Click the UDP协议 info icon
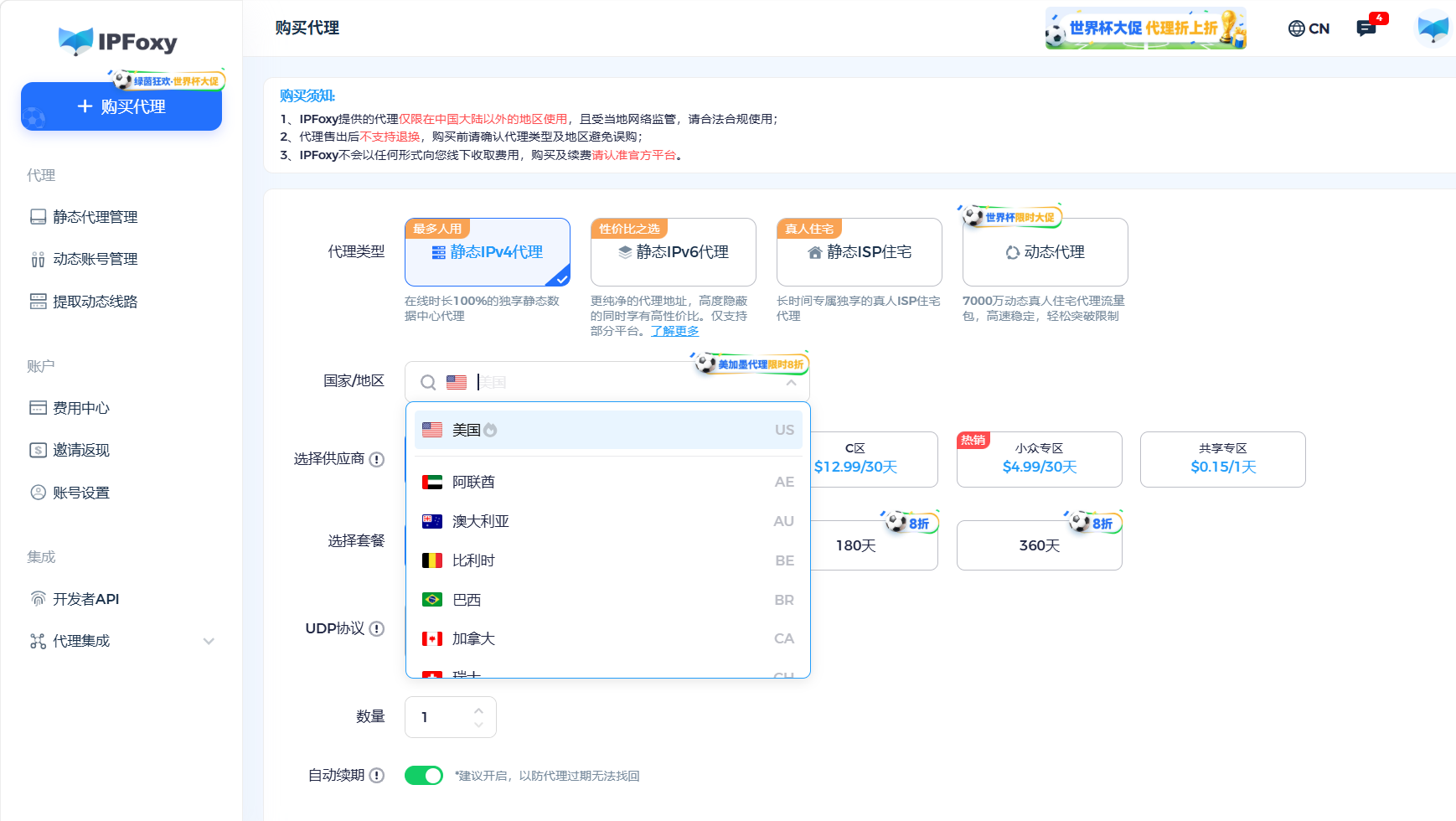The width and height of the screenshot is (1456, 821). click(x=377, y=628)
